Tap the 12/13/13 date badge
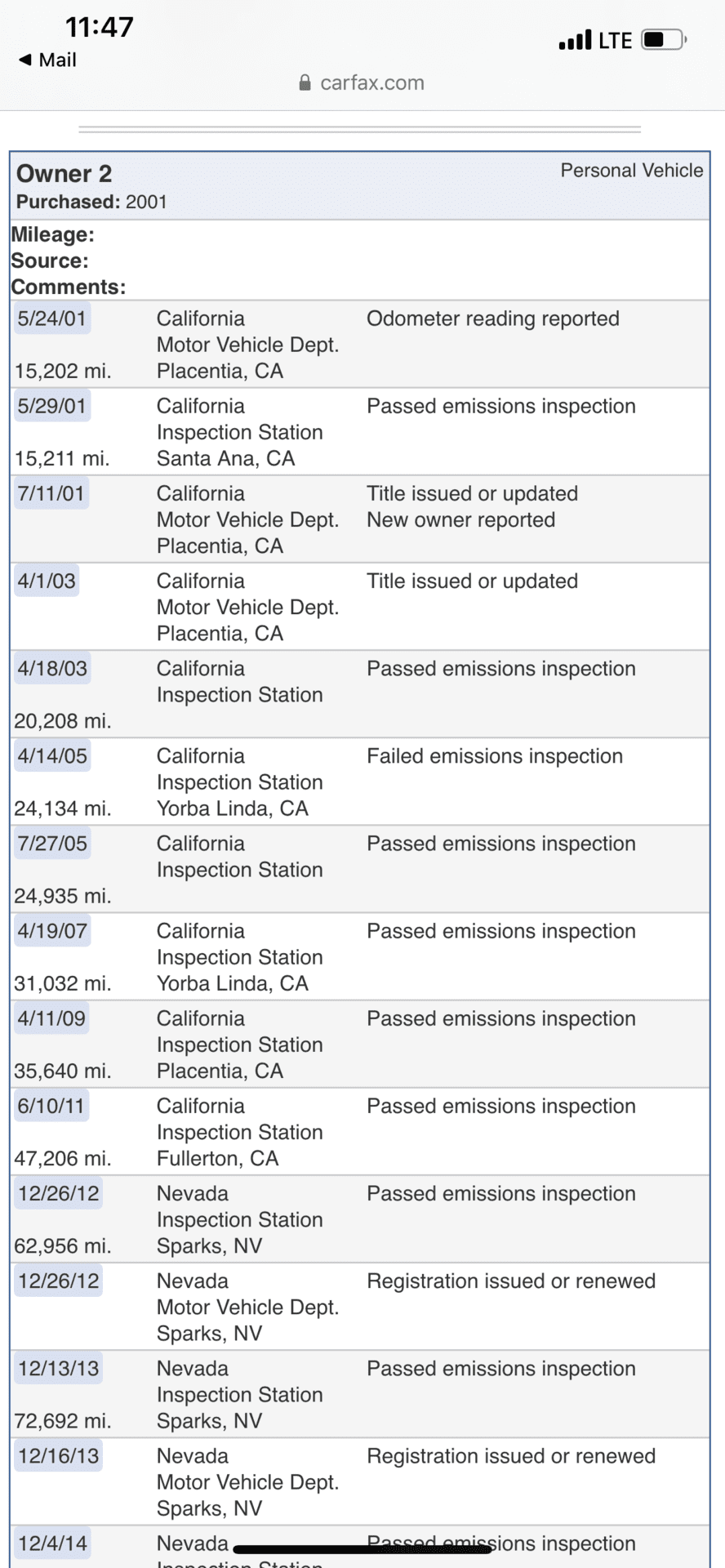 (x=58, y=1368)
